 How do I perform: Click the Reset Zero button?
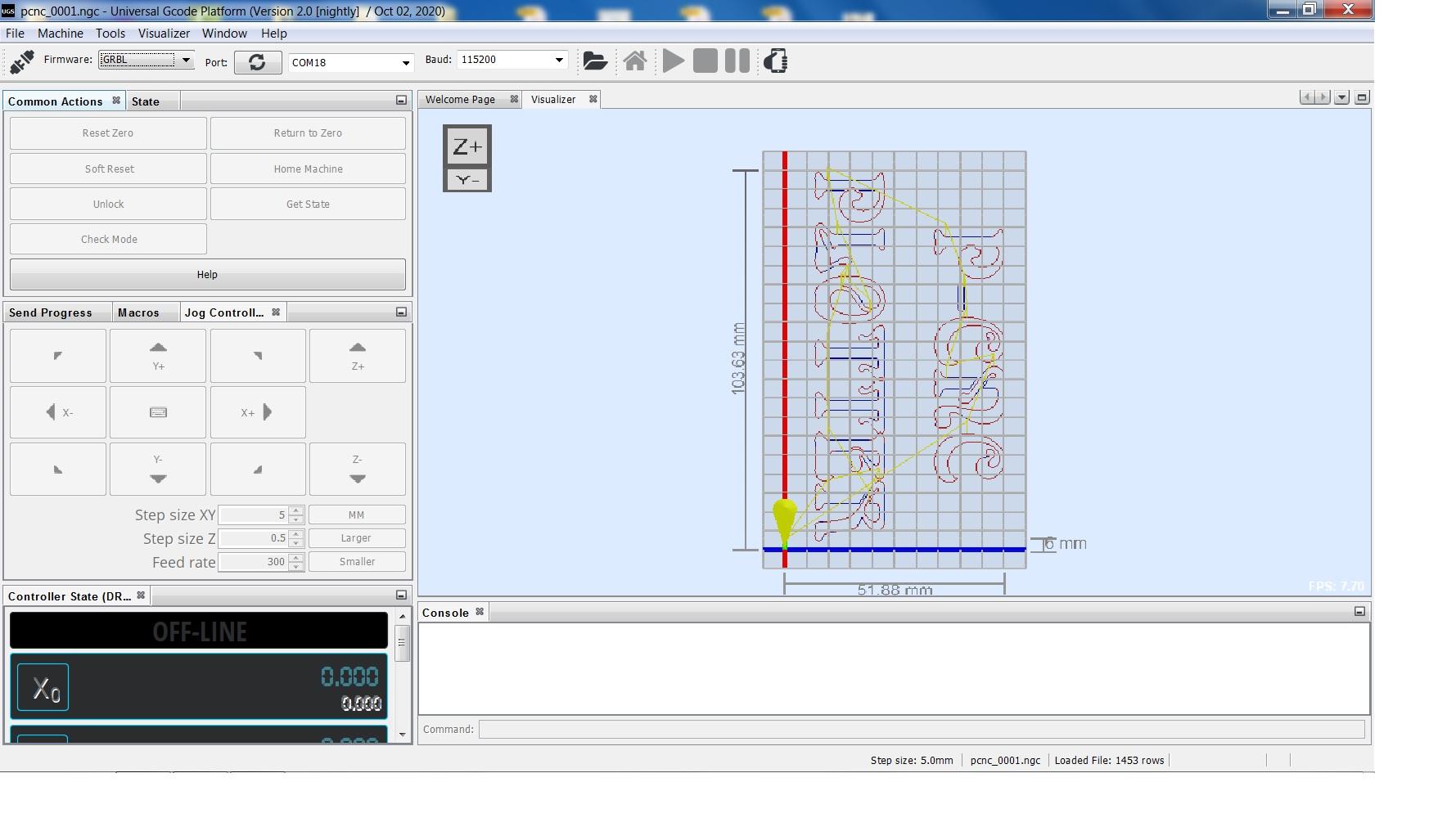pos(108,133)
